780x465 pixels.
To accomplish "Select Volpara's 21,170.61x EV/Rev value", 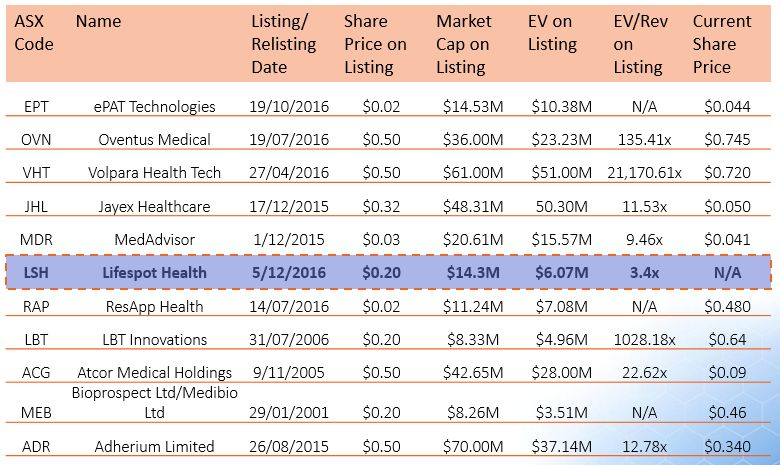I will tap(644, 173).
